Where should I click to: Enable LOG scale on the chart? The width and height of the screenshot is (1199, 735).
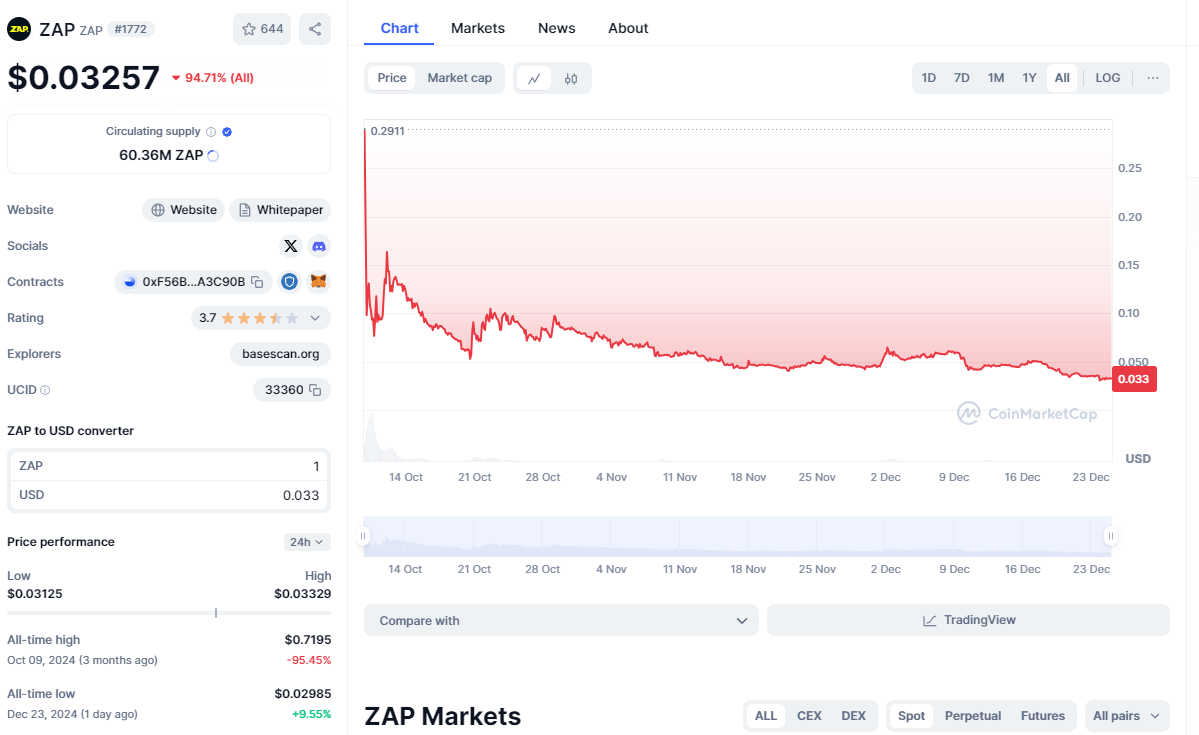pos(1107,78)
